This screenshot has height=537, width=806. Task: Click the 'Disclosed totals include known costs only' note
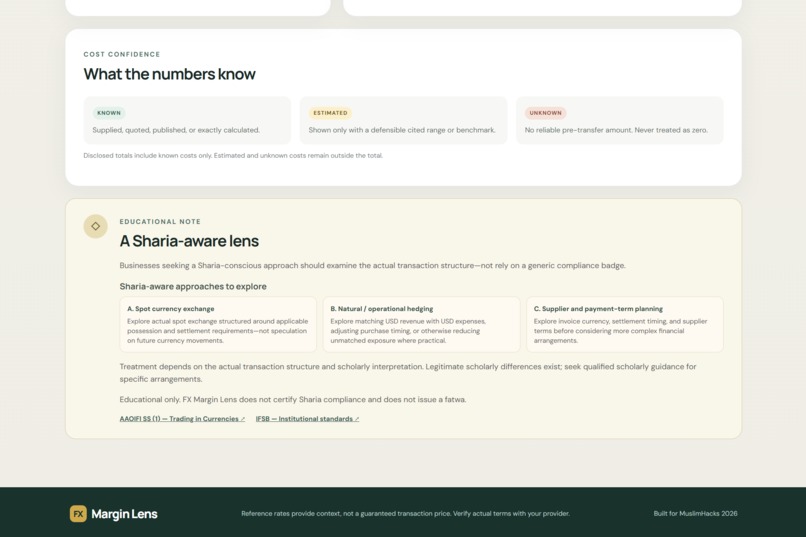point(233,156)
